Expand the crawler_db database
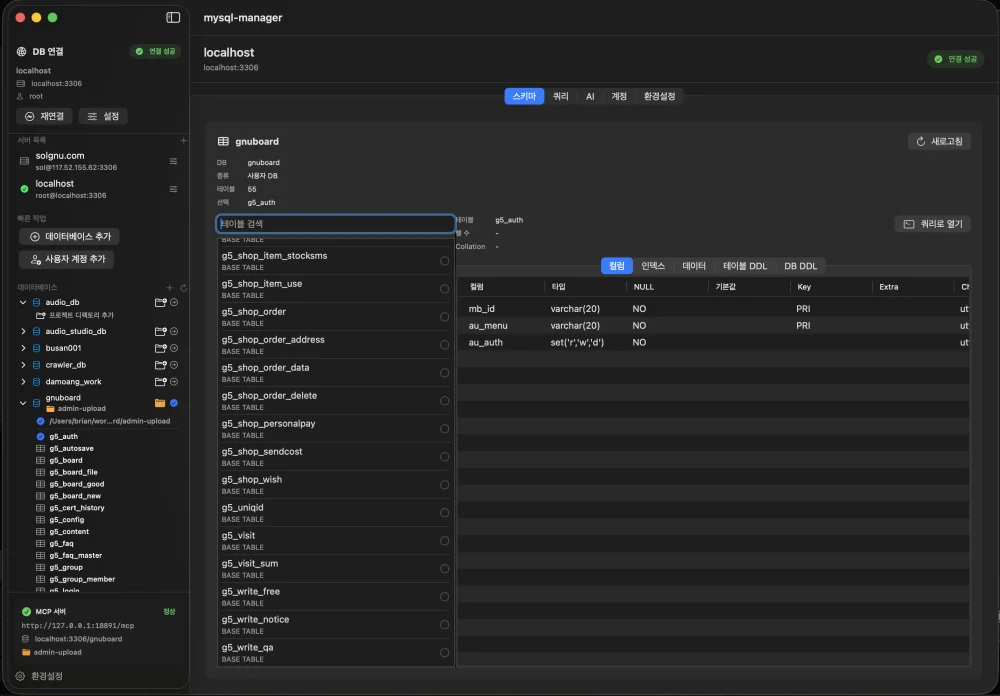The height and width of the screenshot is (696, 1000). pyautogui.click(x=23, y=365)
